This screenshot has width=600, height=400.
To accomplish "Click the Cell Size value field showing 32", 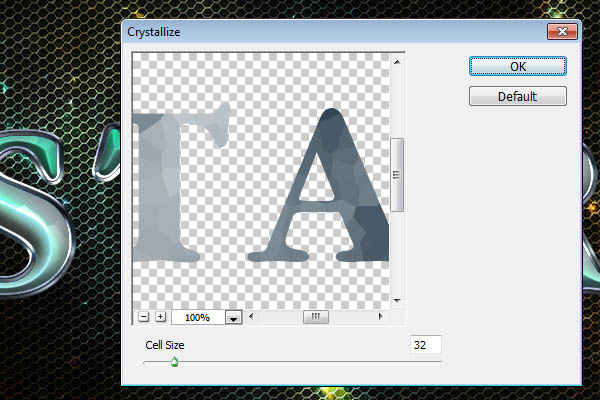I will 425,345.
